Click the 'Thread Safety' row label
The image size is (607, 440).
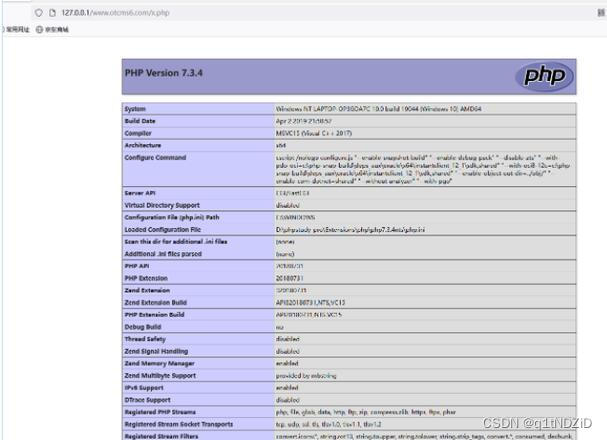pyautogui.click(x=145, y=339)
